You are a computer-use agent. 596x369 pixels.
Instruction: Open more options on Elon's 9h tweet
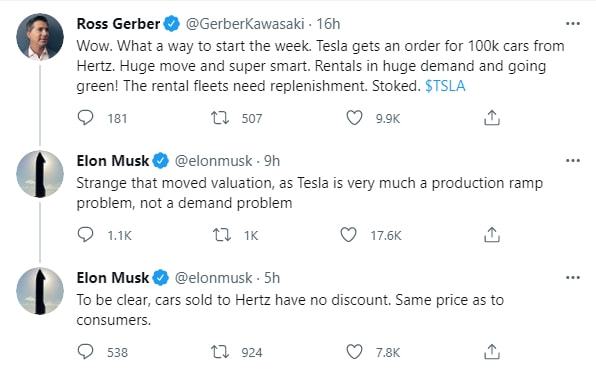pos(573,160)
